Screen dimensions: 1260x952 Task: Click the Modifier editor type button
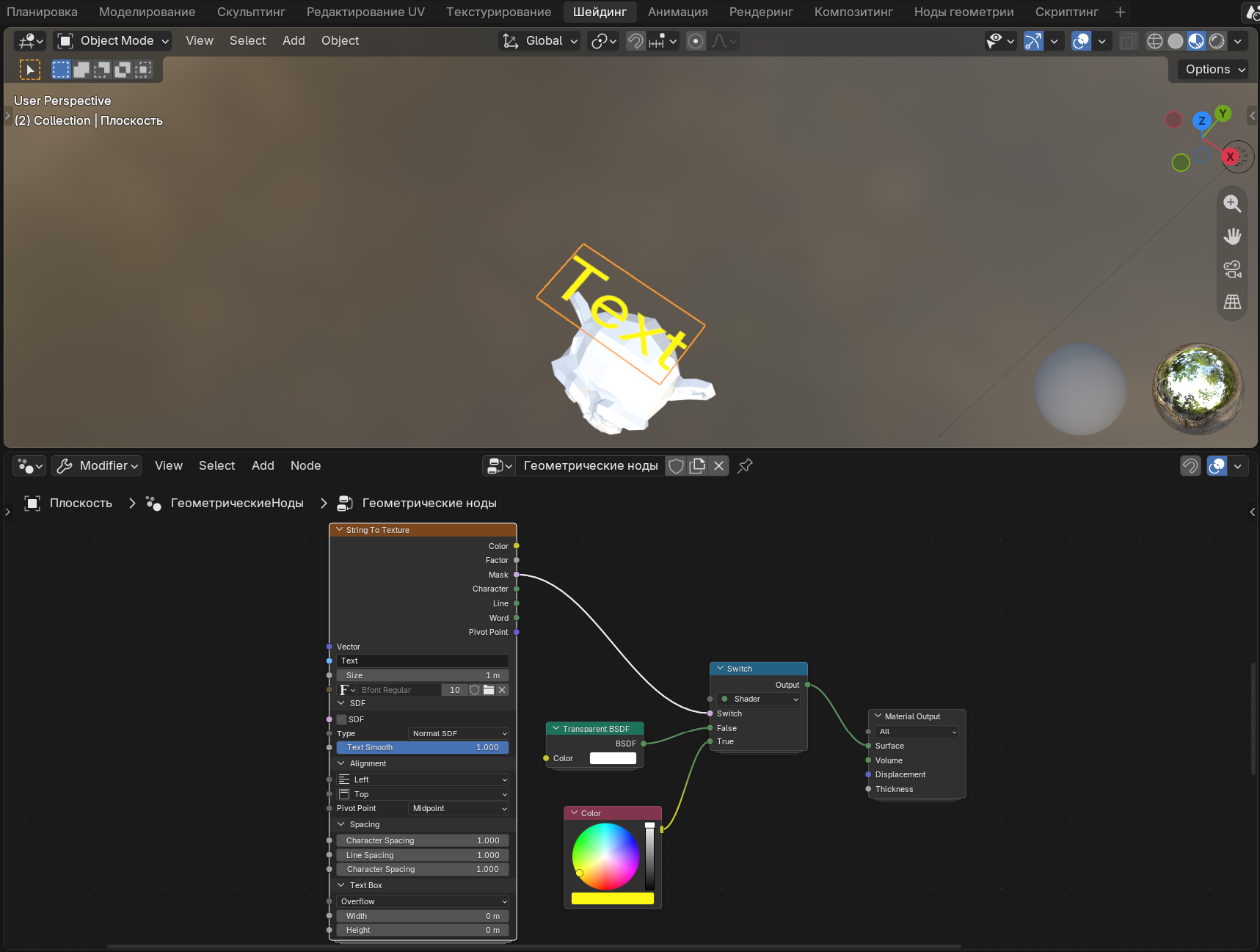pos(97,465)
